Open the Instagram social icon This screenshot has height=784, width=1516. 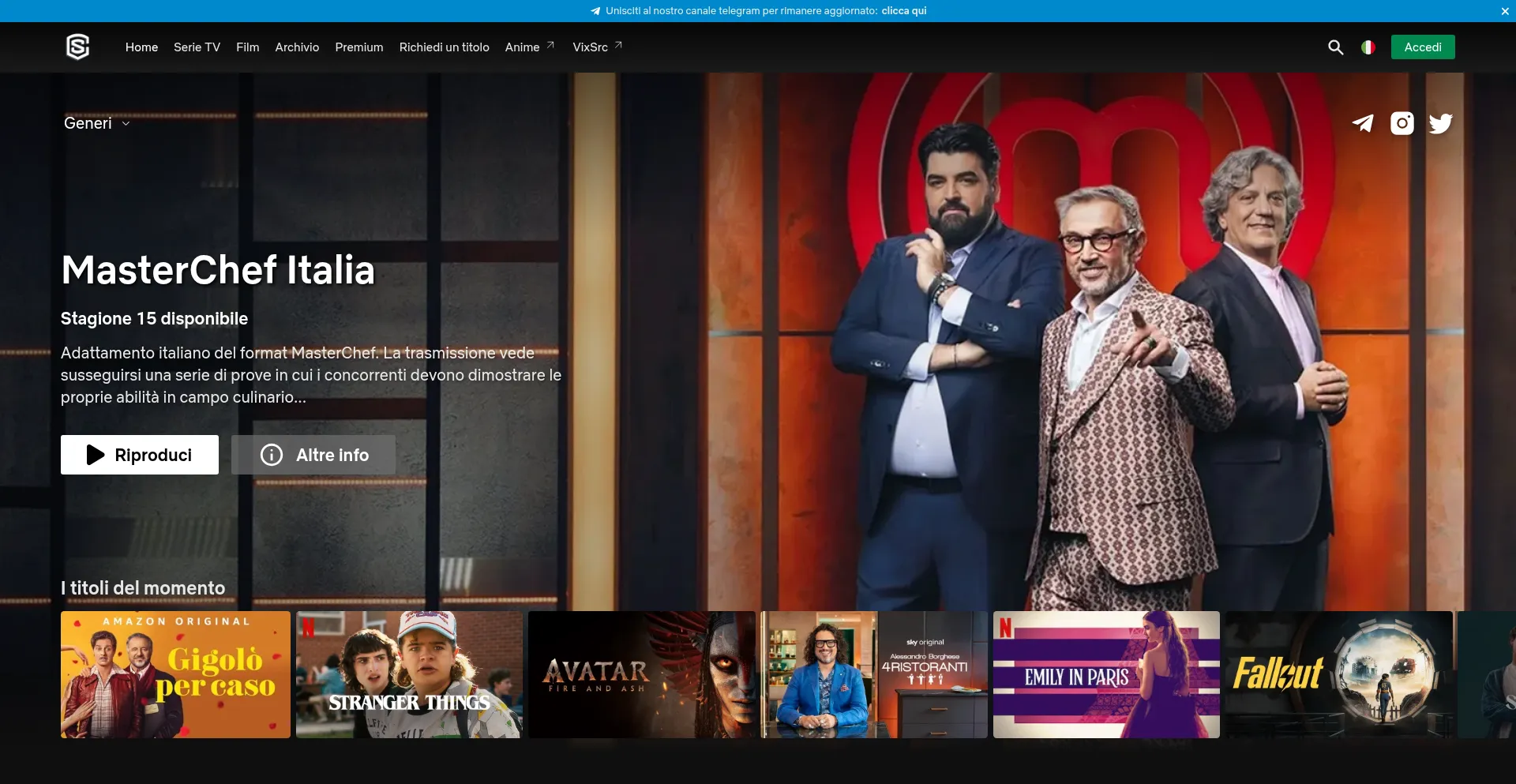point(1402,123)
